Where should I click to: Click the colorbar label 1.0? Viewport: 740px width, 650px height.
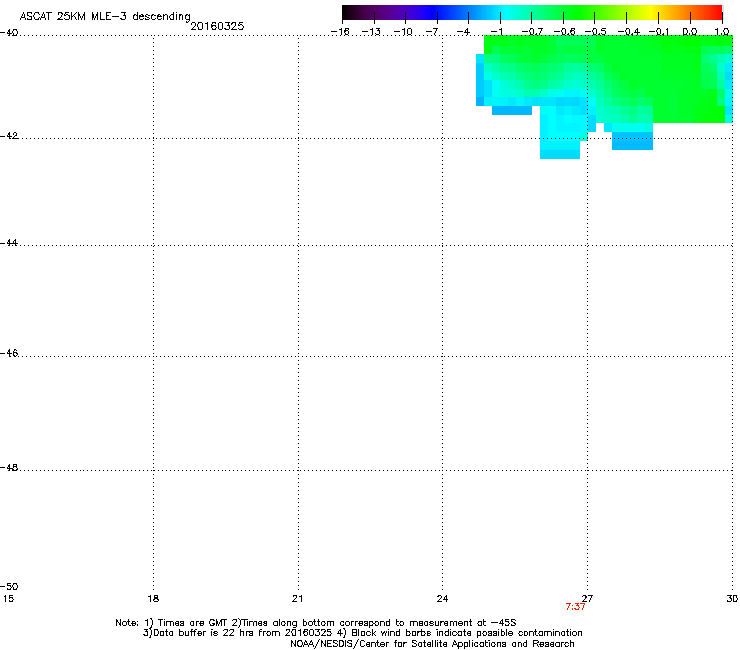point(722,32)
